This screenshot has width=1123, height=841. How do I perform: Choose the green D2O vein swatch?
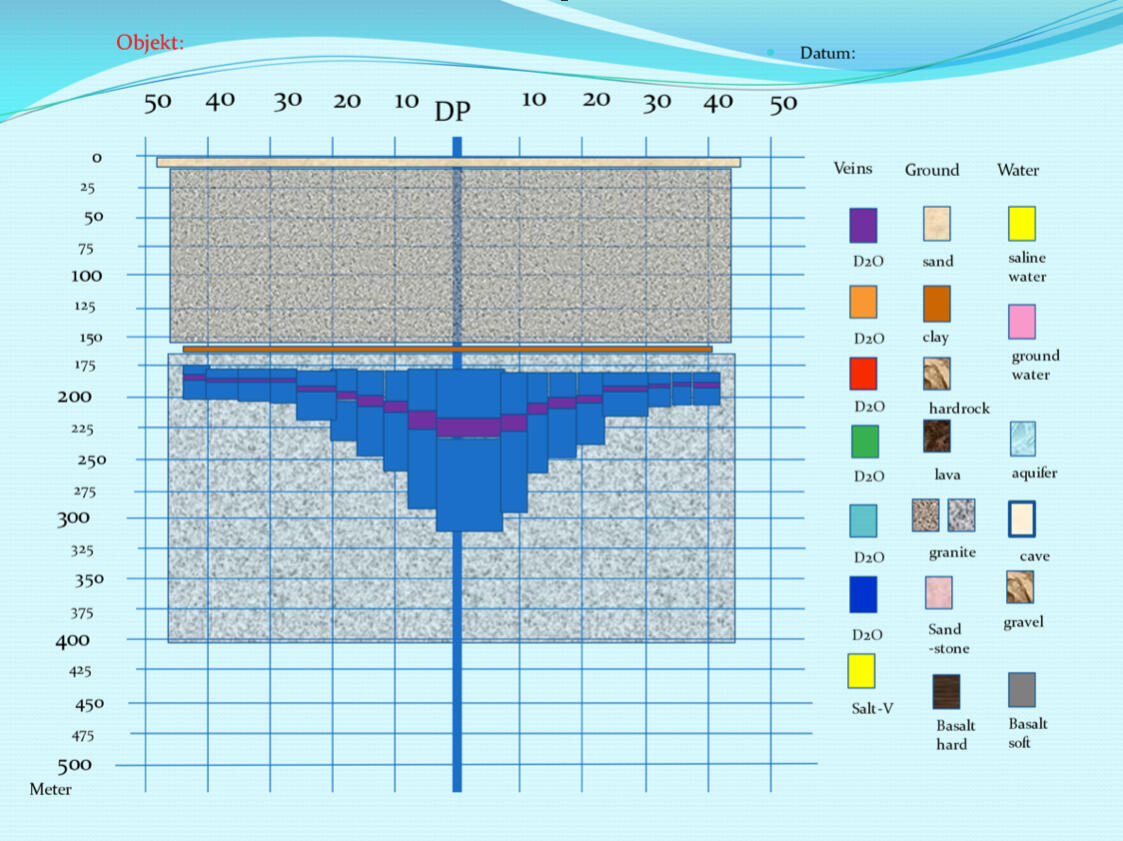(865, 441)
